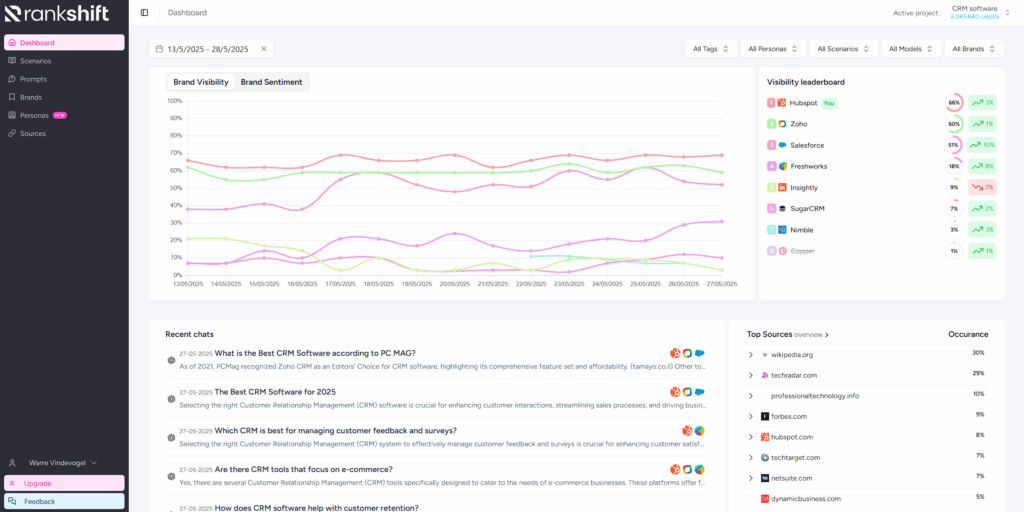Click Hubspot icon on Best CRM 2025 row

click(675, 392)
